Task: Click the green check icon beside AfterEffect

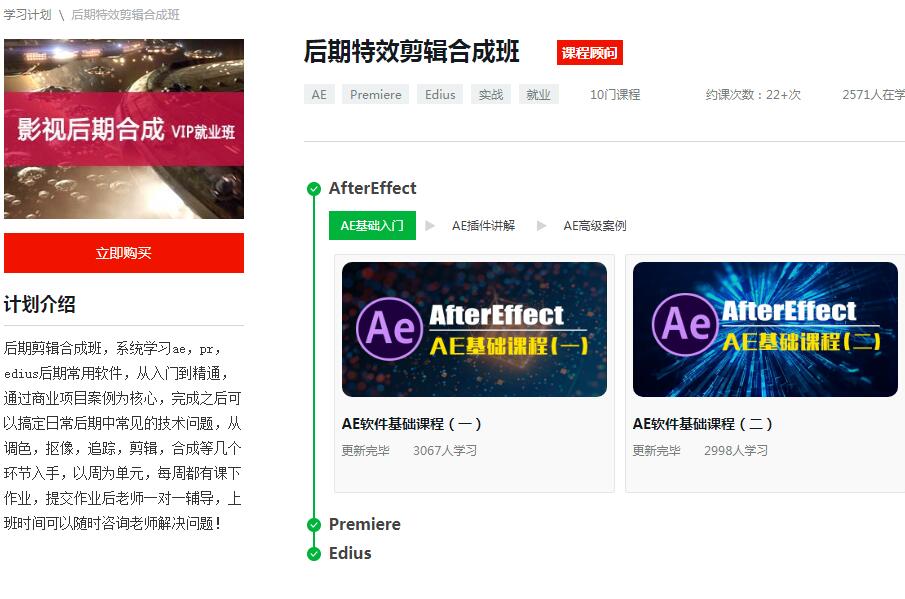Action: pos(314,189)
